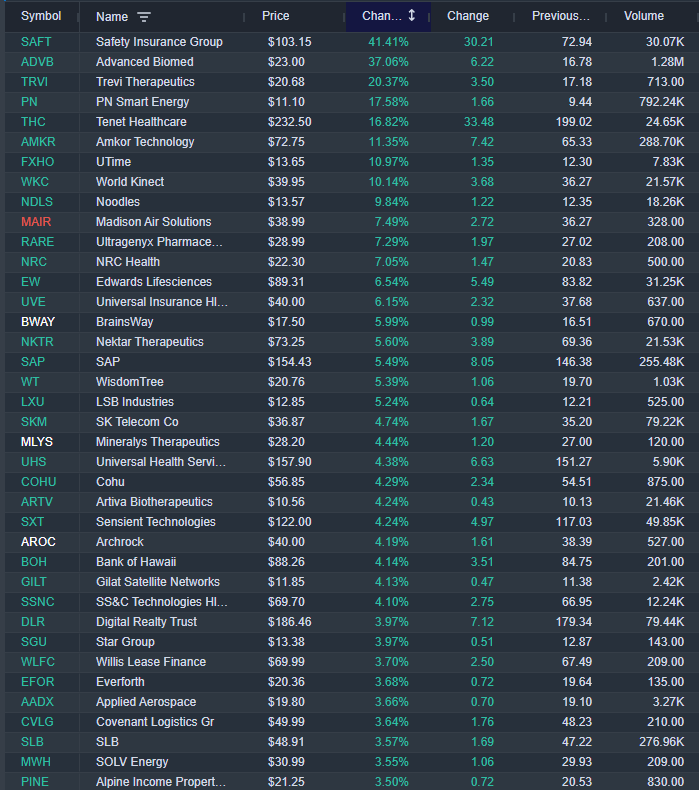Open the SAFT ticker symbol

click(x=36, y=42)
